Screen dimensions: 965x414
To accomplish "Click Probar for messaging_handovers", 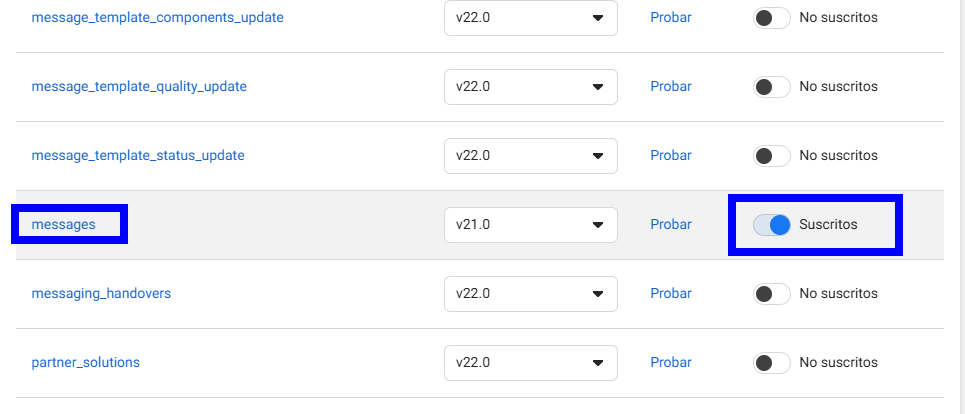I will click(x=670, y=294).
